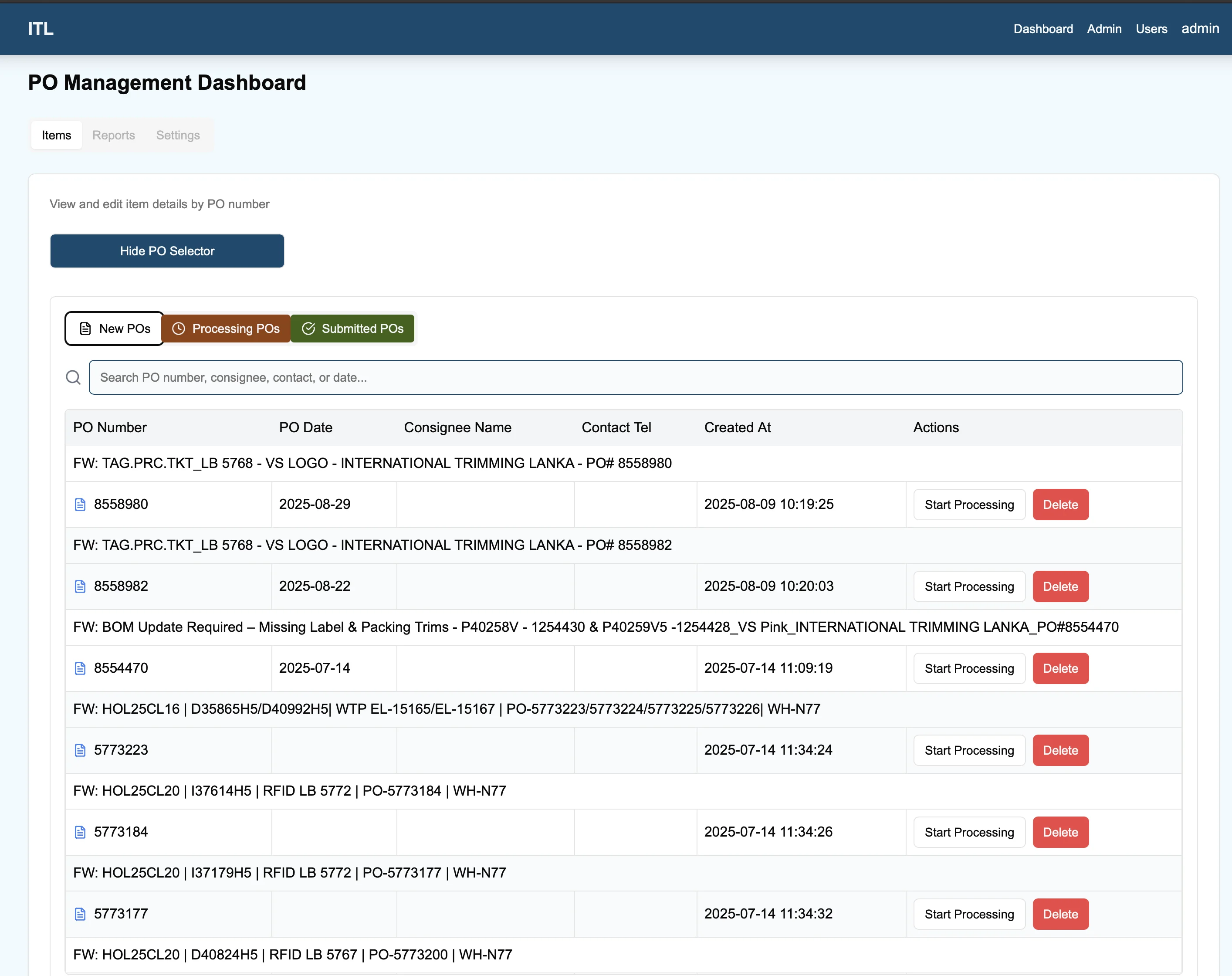Delete PO 8558982
This screenshot has width=1232, height=976.
pos(1060,586)
